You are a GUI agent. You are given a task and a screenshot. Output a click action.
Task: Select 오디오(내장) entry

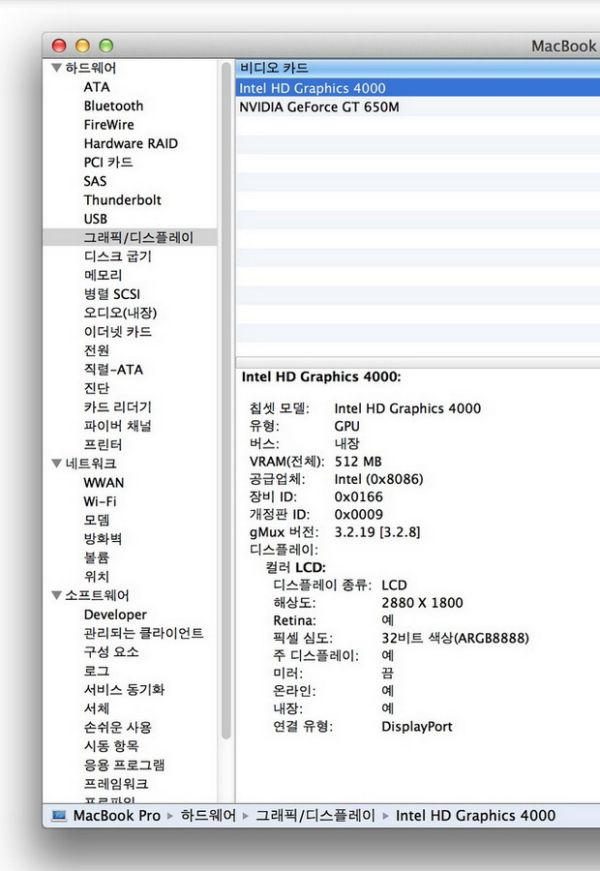point(120,313)
